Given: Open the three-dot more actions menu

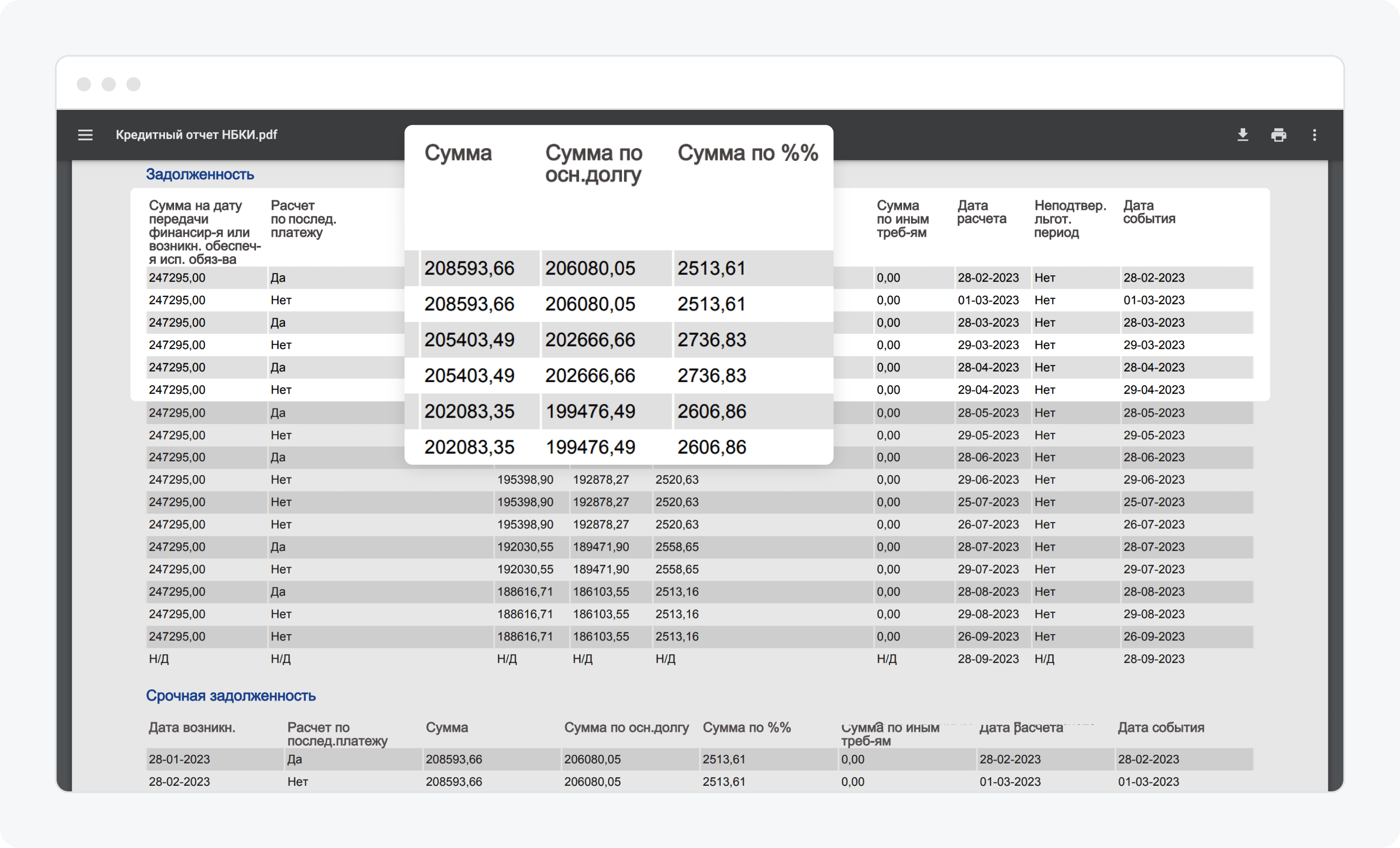Looking at the screenshot, I should click(1314, 135).
